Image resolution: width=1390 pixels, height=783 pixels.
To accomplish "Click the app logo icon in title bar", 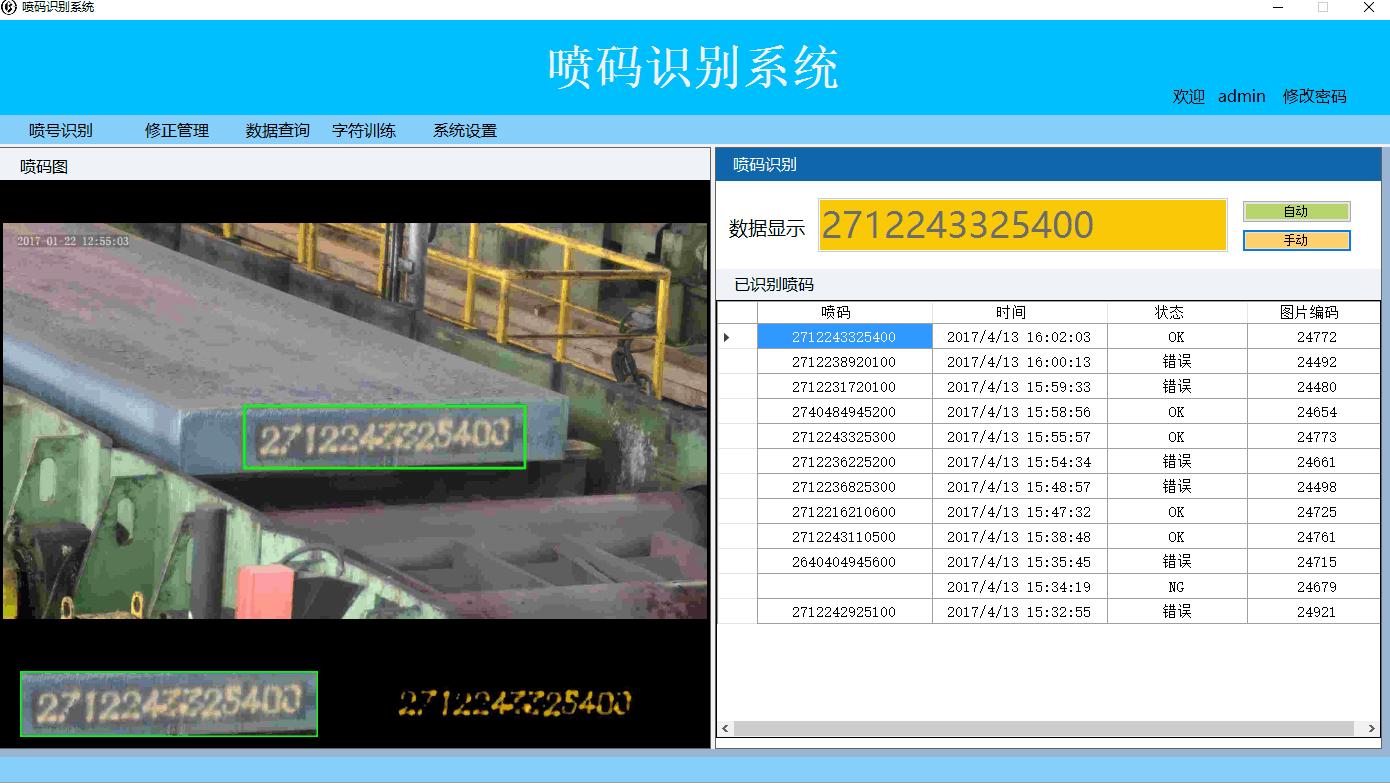I will (9, 7).
